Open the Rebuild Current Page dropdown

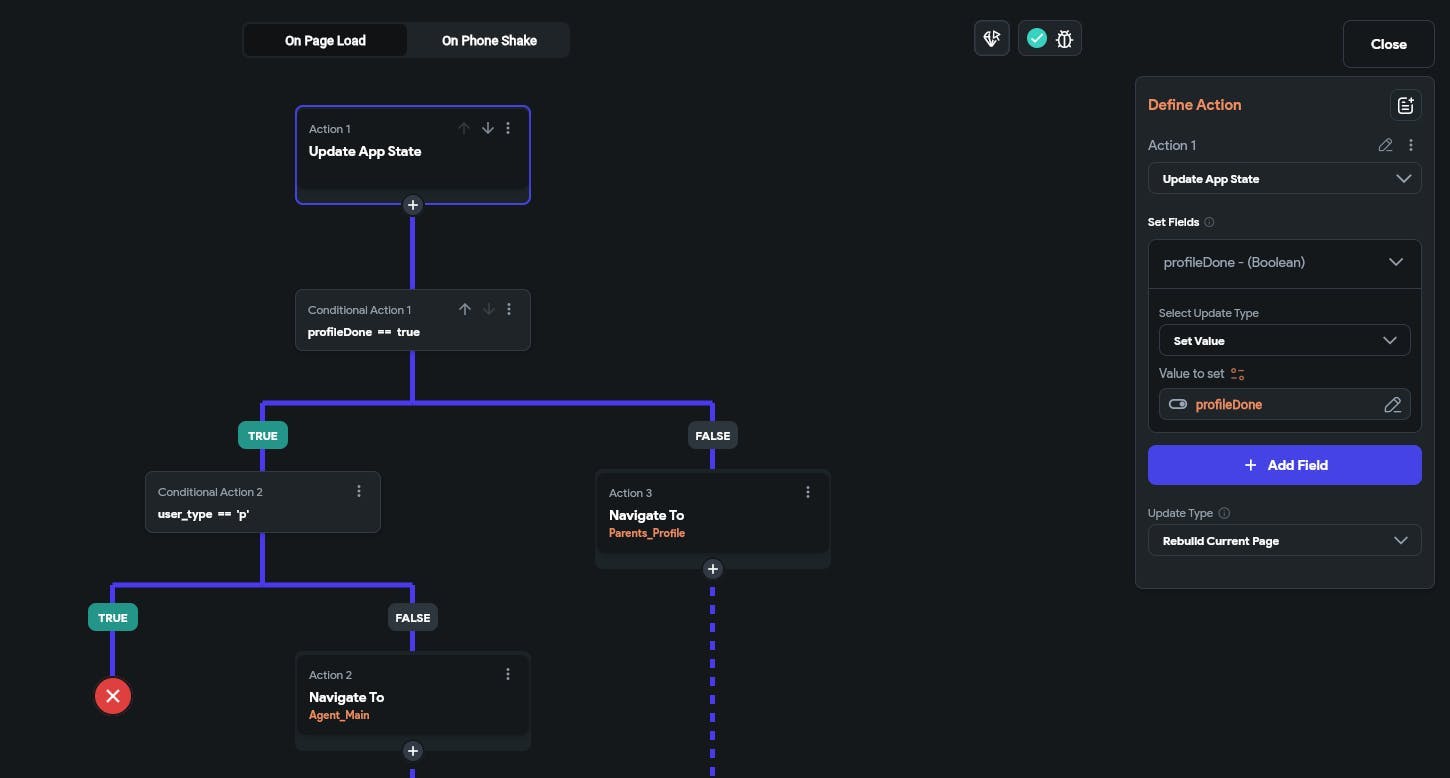1284,541
